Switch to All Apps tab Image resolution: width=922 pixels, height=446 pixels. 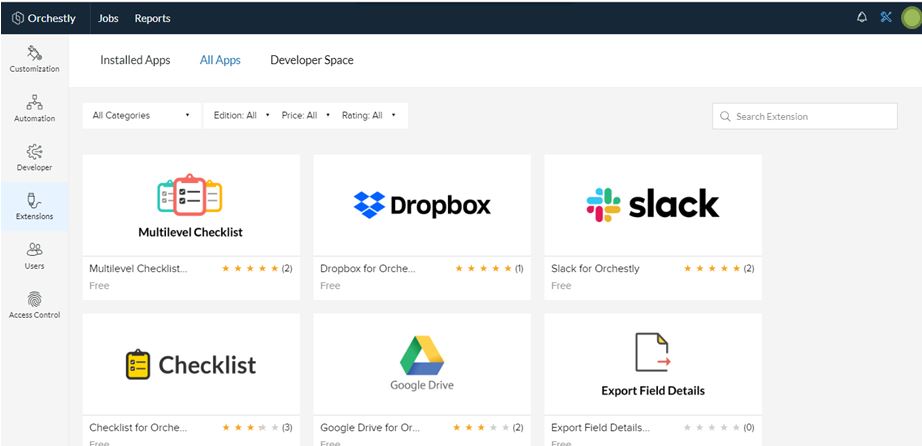tap(220, 60)
